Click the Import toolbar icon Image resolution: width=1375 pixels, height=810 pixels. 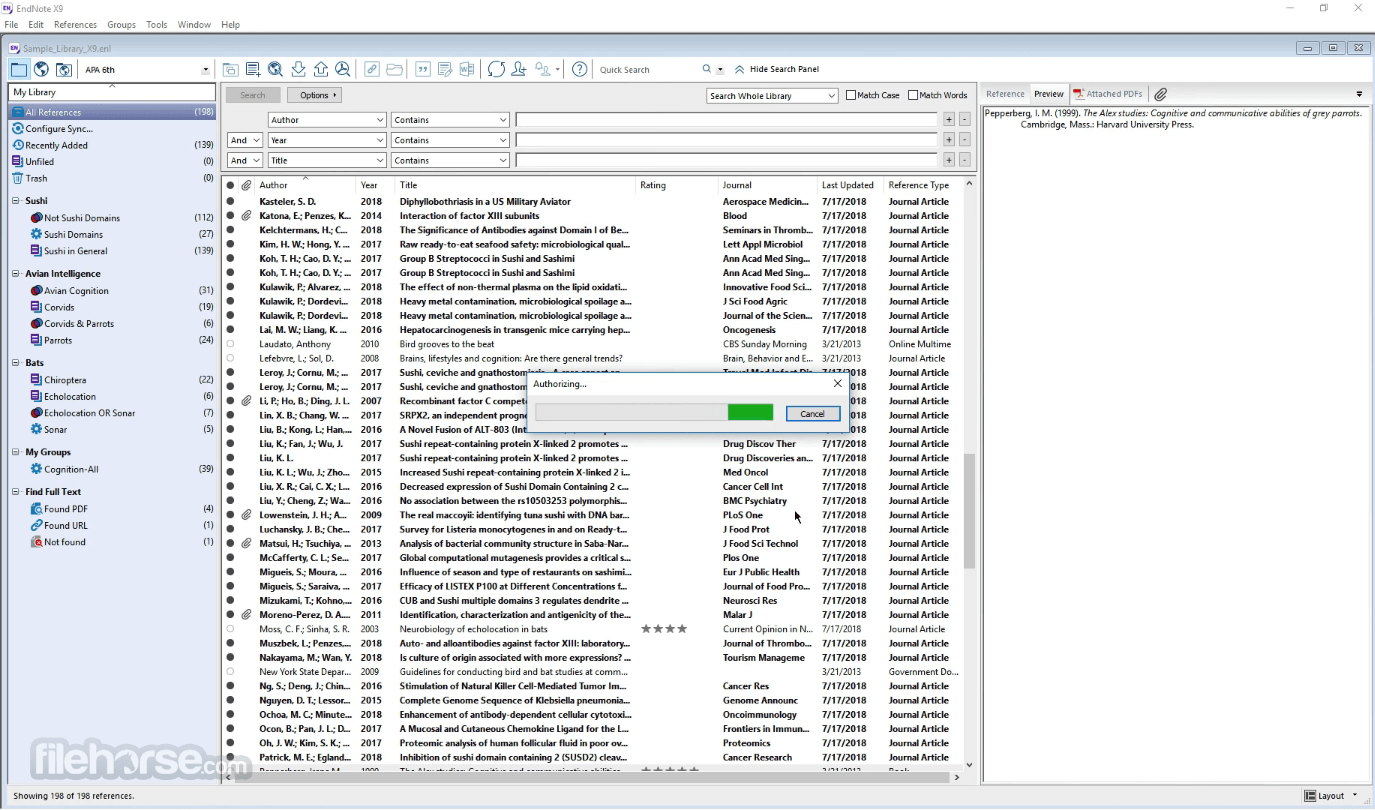[x=298, y=69]
